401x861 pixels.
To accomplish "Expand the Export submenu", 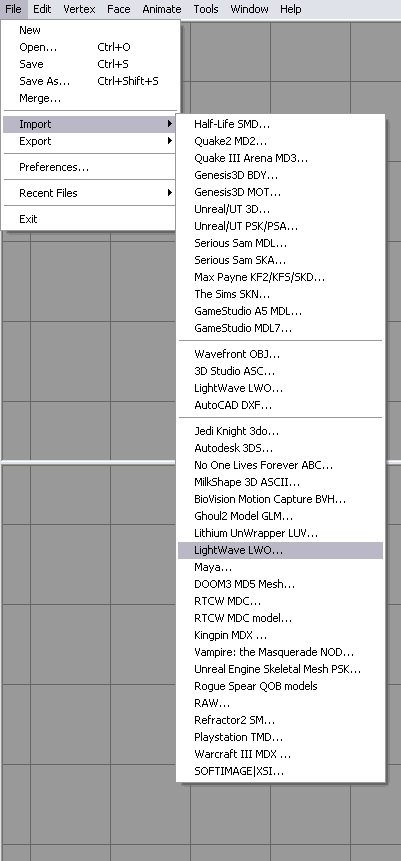I will coord(89,141).
